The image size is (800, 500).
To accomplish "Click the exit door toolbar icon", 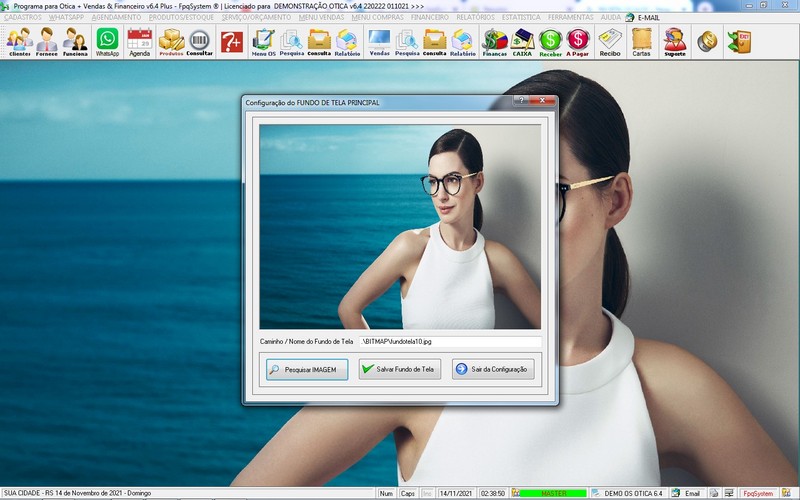I will [739, 42].
